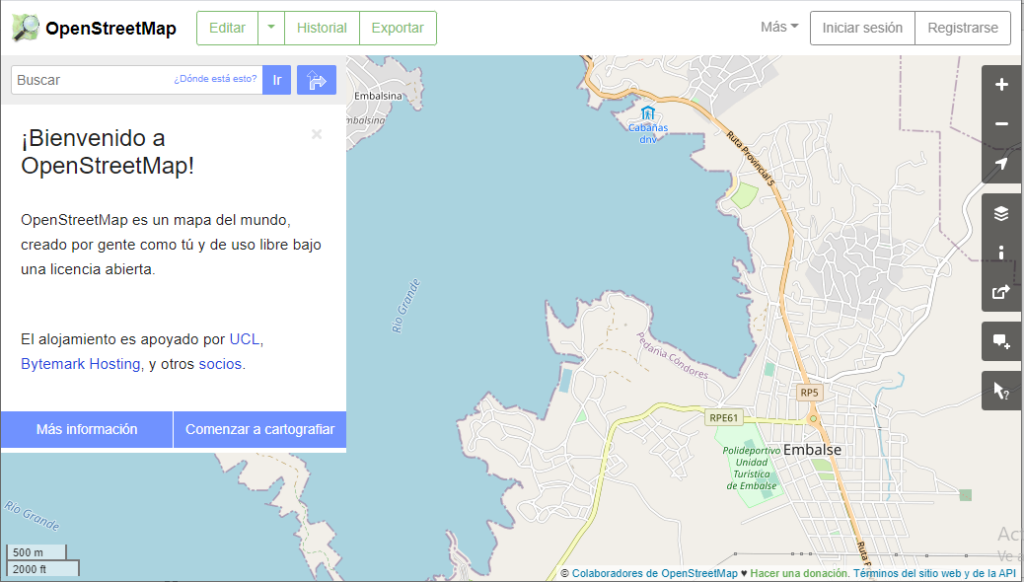Click the Ruta Provincial 5 road label
The height and width of the screenshot is (582, 1024).
[x=750, y=159]
